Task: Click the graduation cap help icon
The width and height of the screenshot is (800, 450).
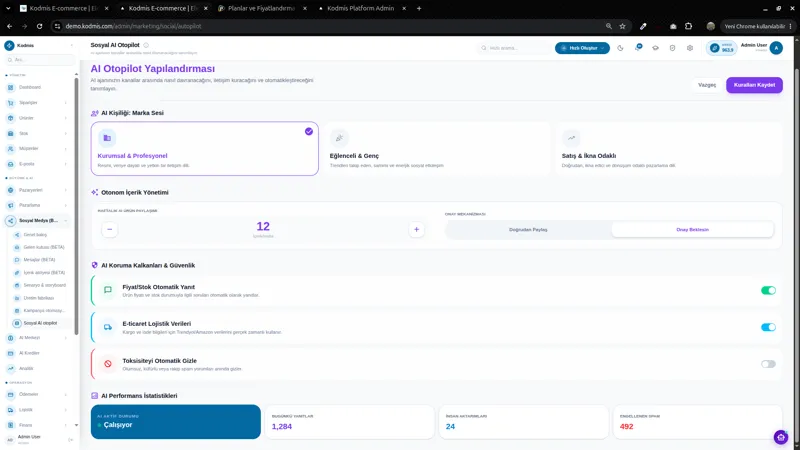Action: 656,48
